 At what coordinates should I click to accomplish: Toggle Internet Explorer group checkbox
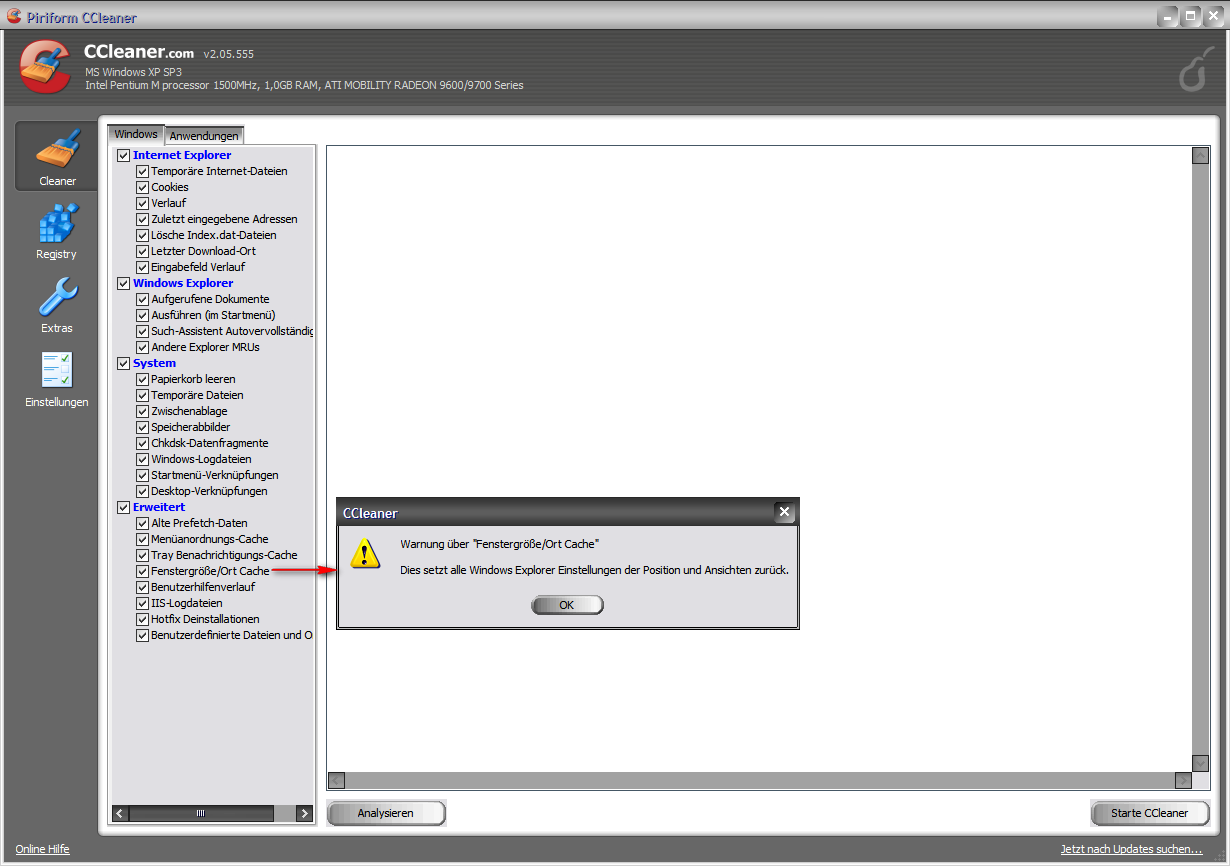point(124,155)
